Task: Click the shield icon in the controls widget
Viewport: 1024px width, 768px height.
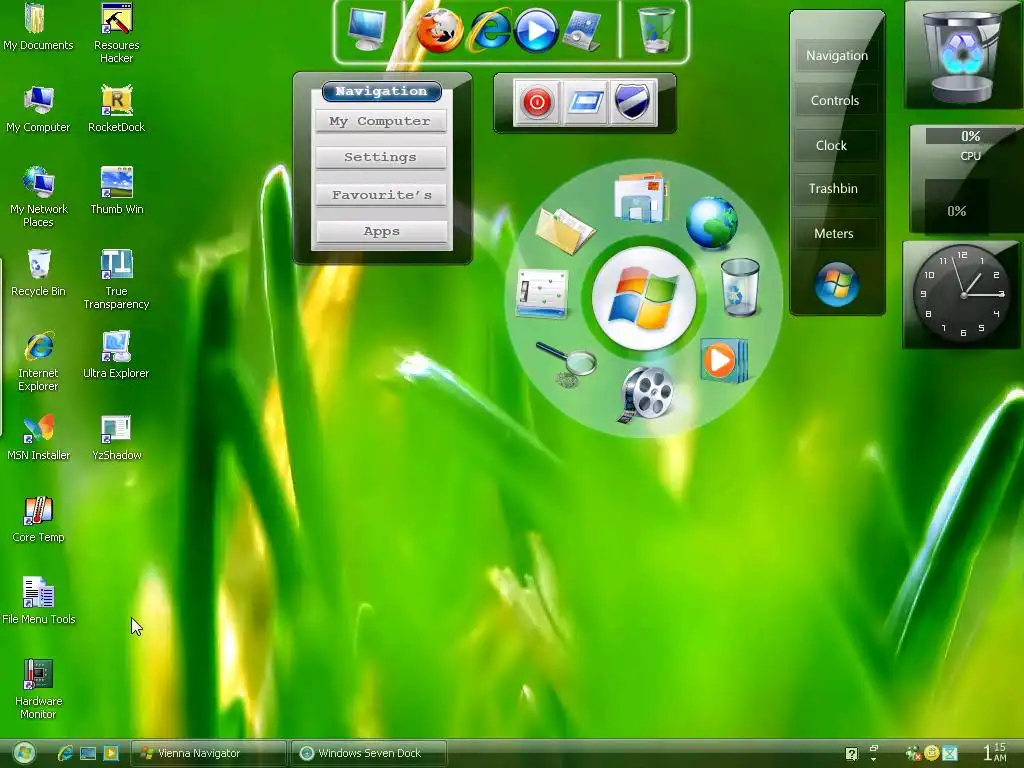Action: (x=632, y=102)
